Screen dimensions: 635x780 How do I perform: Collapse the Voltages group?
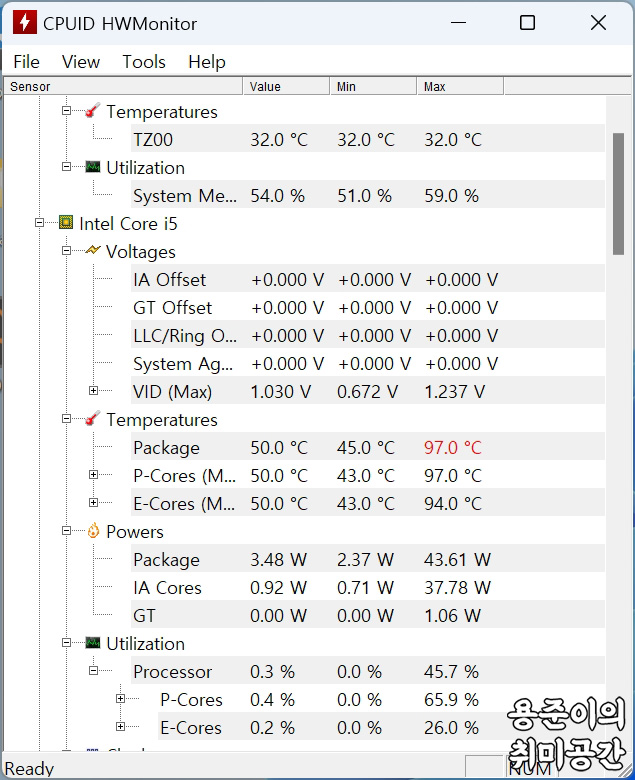tap(66, 250)
